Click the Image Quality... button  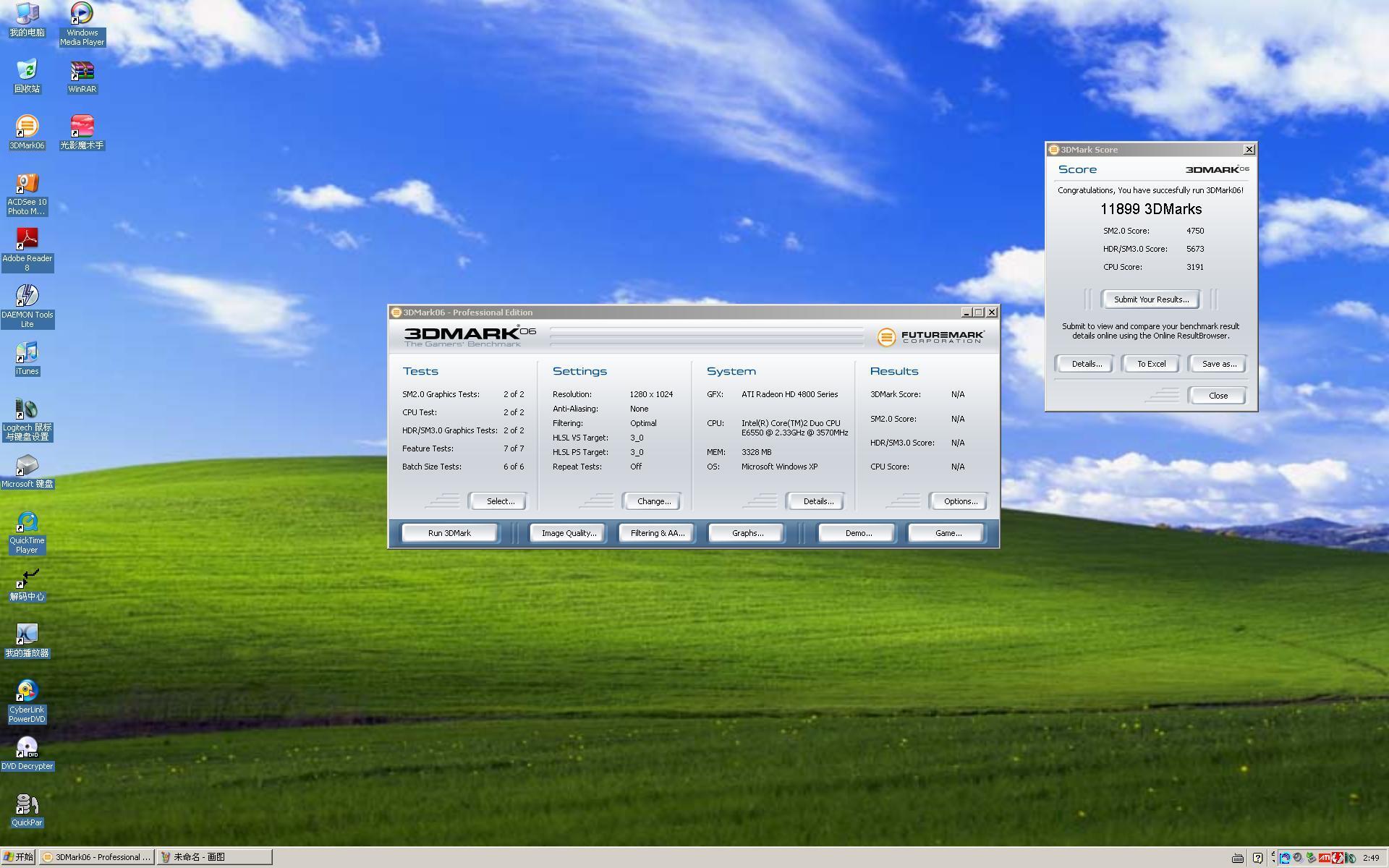pos(569,533)
